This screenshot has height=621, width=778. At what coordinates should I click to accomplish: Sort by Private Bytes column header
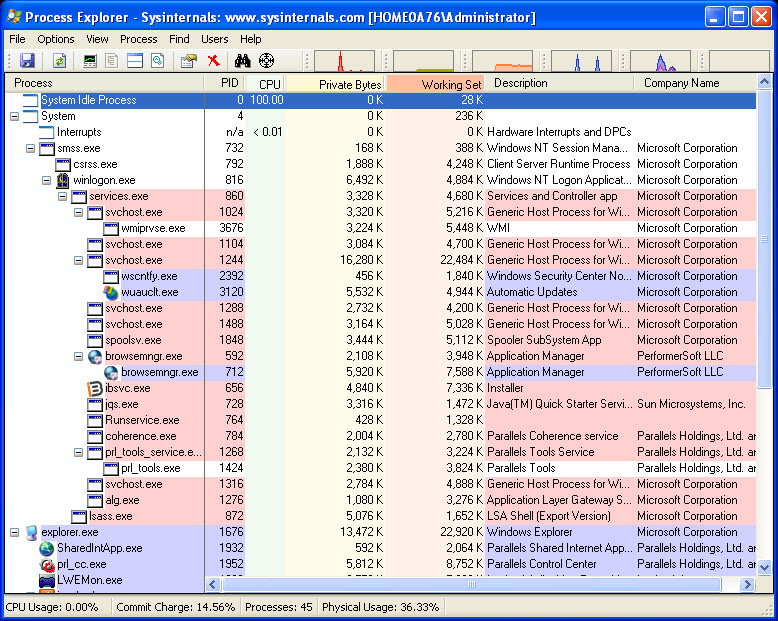tap(336, 83)
